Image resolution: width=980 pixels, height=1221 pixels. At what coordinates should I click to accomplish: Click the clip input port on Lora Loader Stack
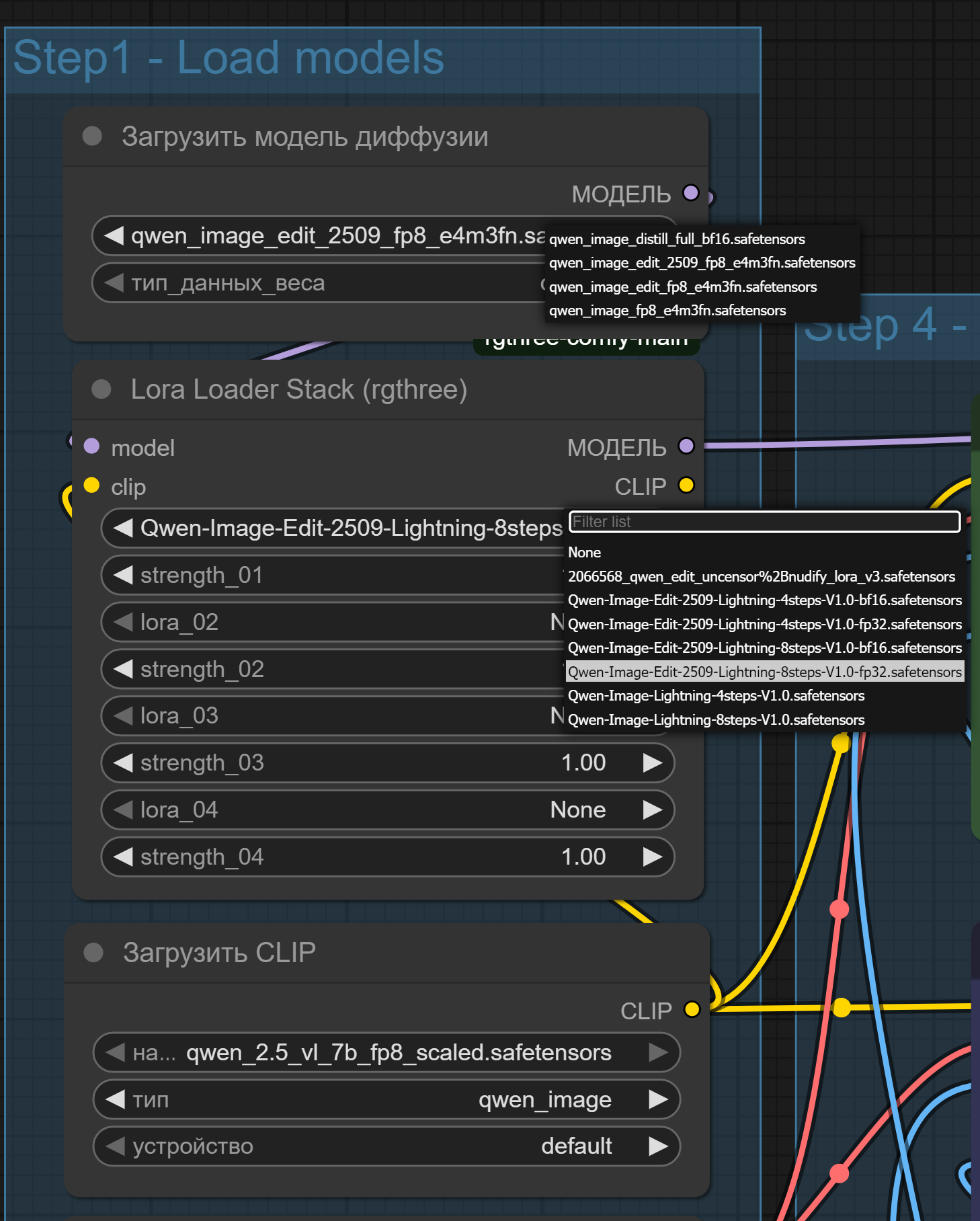pyautogui.click(x=91, y=485)
